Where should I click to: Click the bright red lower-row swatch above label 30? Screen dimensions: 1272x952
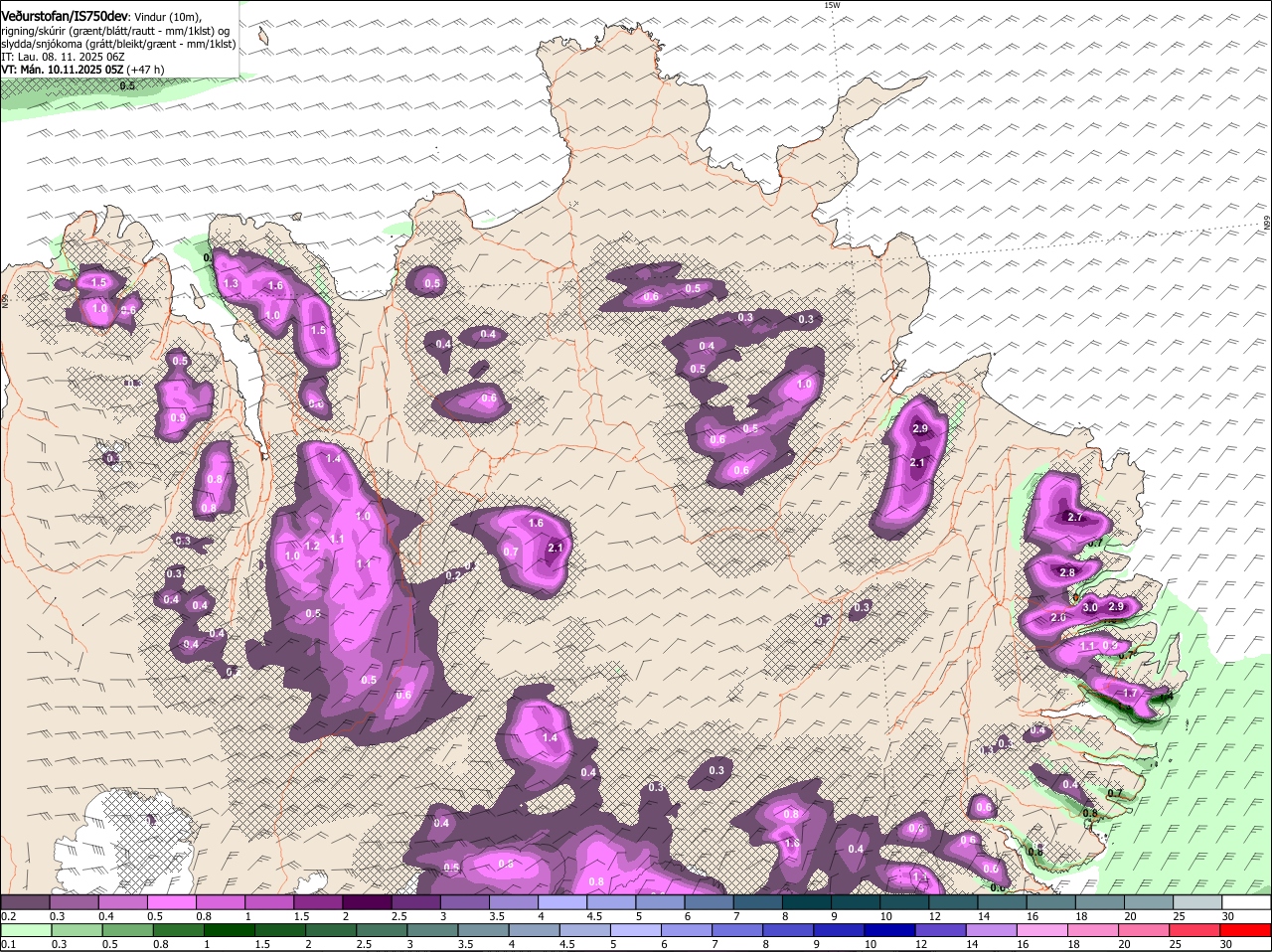pos(1246,930)
